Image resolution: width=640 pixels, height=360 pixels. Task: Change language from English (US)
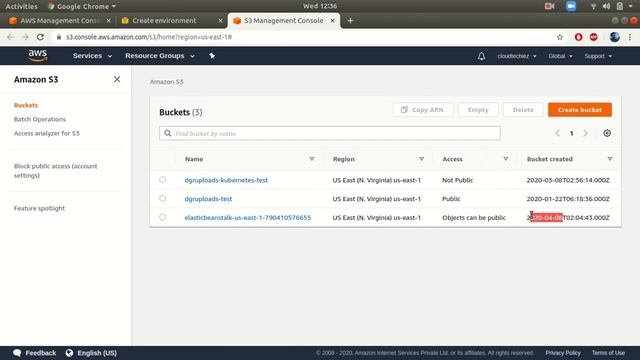click(x=91, y=353)
